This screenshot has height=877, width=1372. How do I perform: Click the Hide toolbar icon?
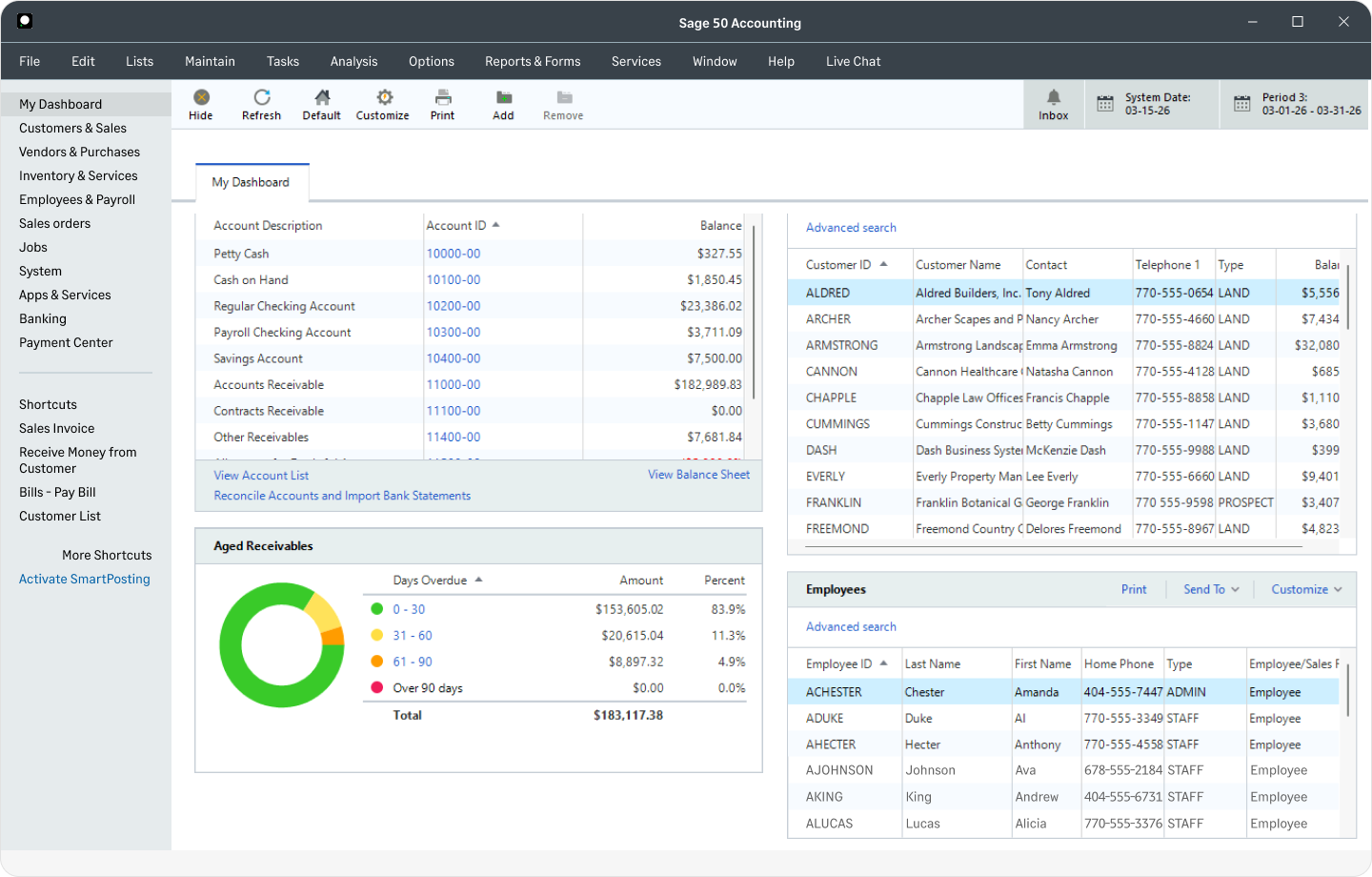click(201, 97)
